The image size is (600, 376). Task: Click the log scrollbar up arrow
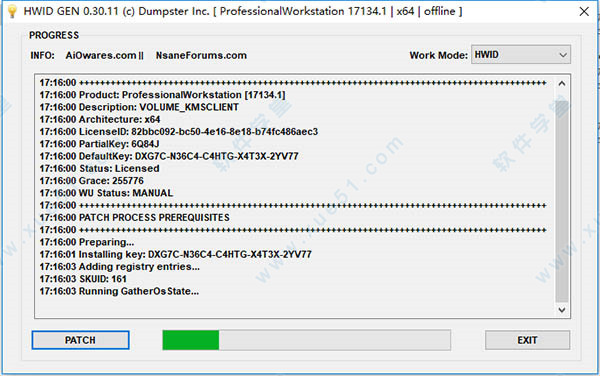561,83
